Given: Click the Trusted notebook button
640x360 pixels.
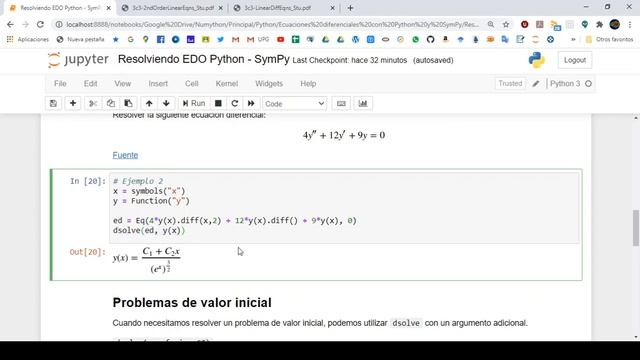Looking at the screenshot, I should click(x=510, y=83).
